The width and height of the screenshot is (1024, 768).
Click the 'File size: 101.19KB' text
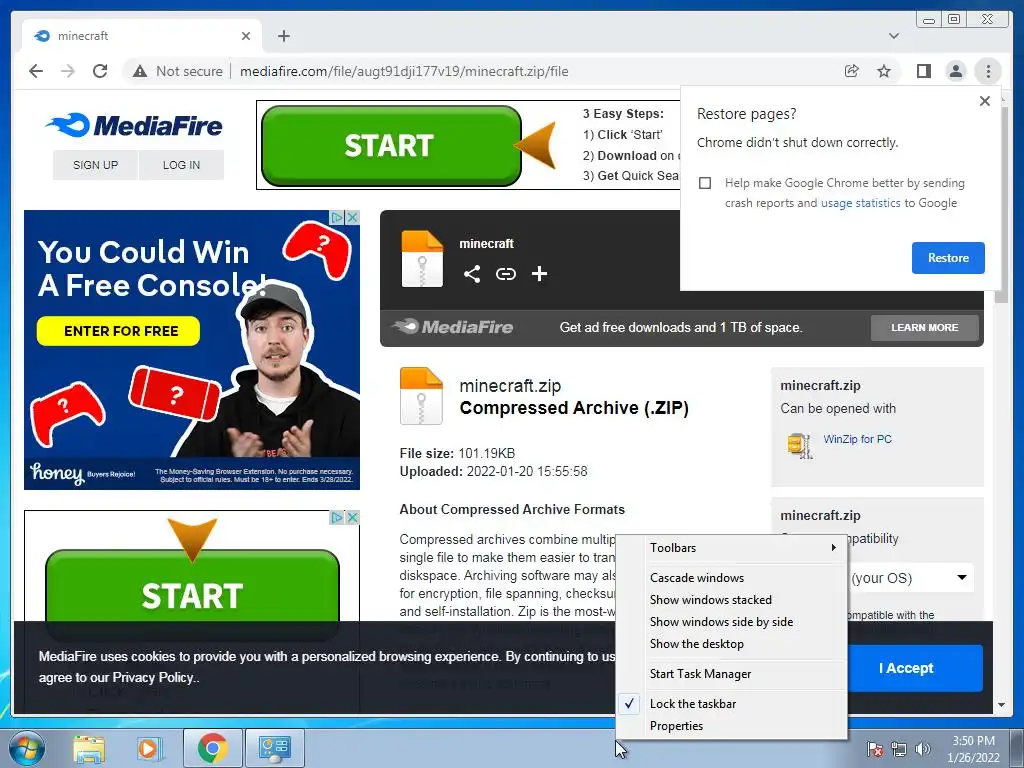tap(457, 453)
